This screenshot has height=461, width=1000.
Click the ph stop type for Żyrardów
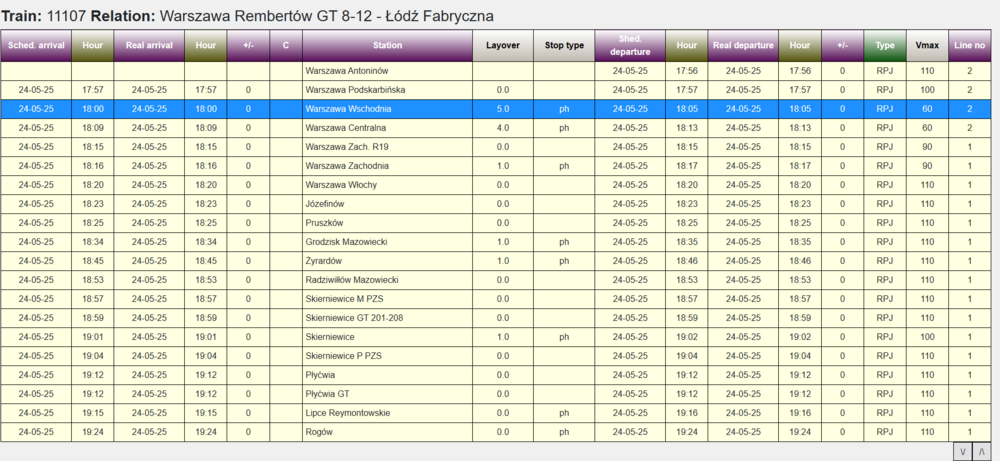pos(564,261)
